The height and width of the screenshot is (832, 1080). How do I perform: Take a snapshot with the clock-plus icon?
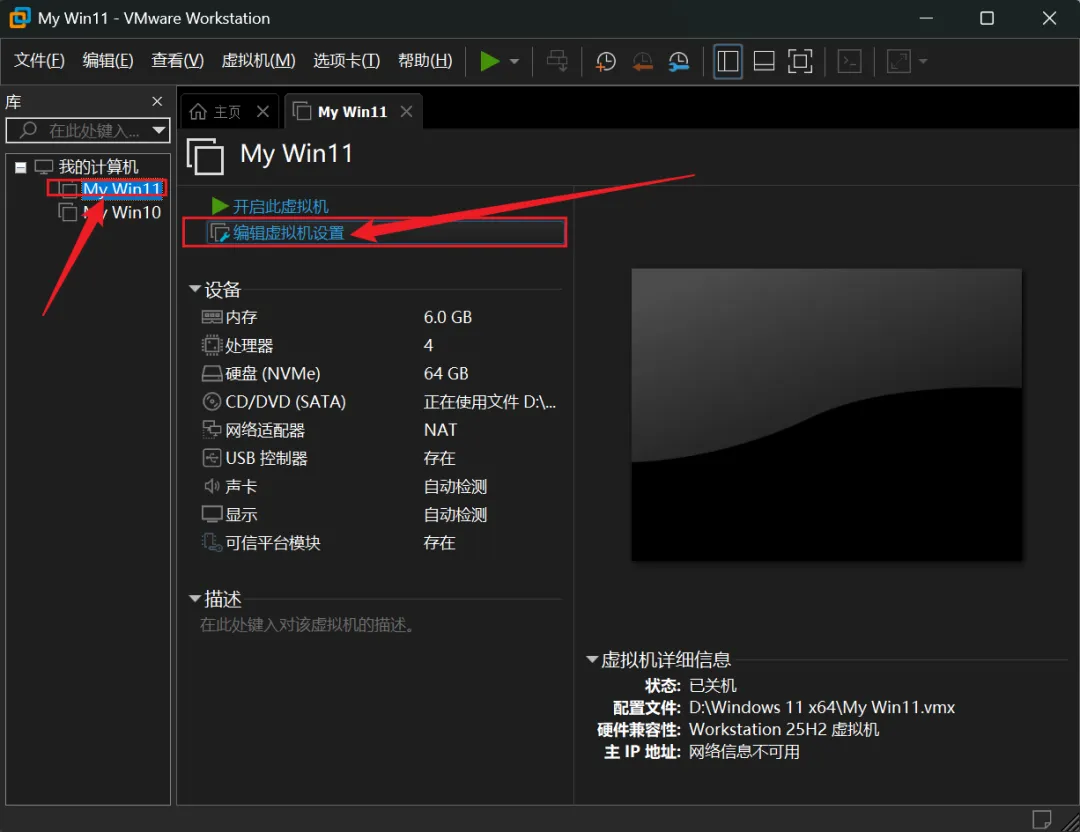(605, 61)
